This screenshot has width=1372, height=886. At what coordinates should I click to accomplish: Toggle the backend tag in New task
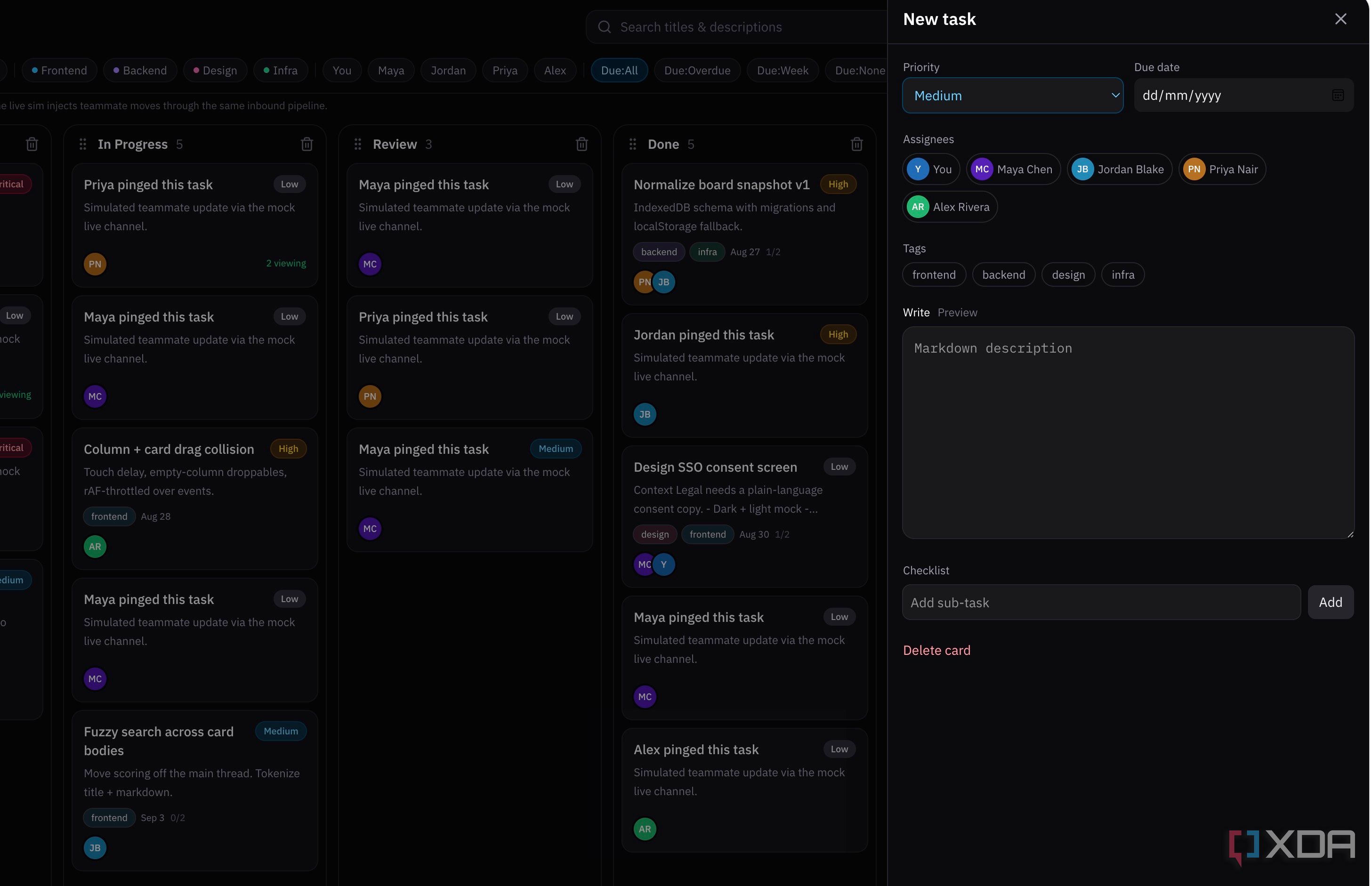click(1003, 274)
